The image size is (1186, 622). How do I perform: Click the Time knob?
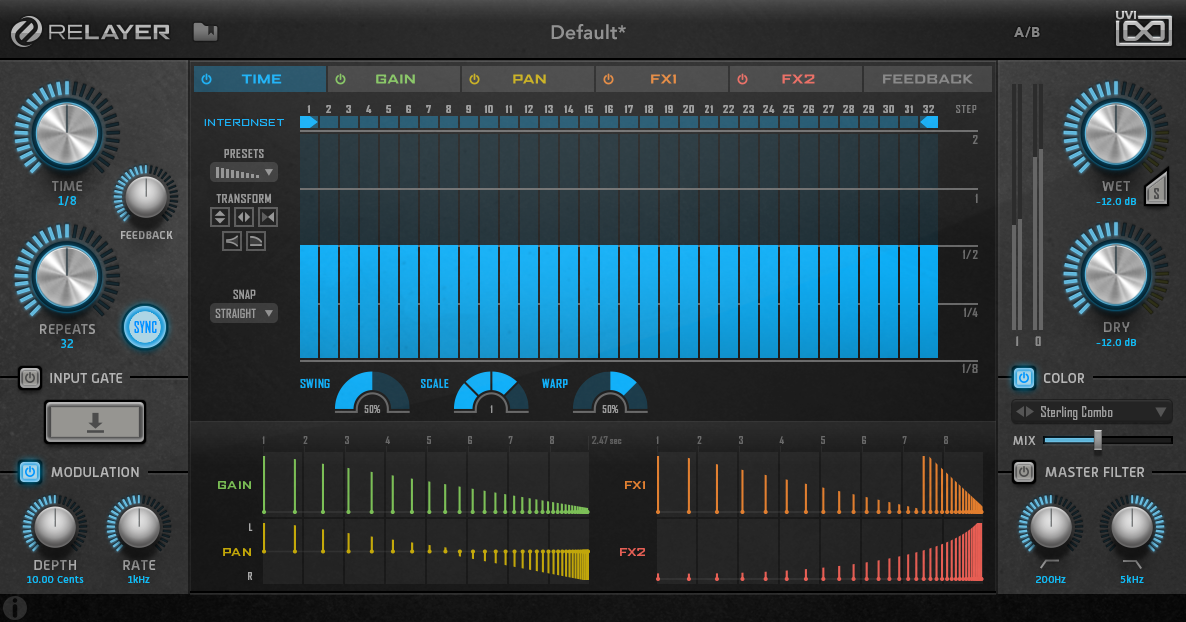tap(67, 133)
